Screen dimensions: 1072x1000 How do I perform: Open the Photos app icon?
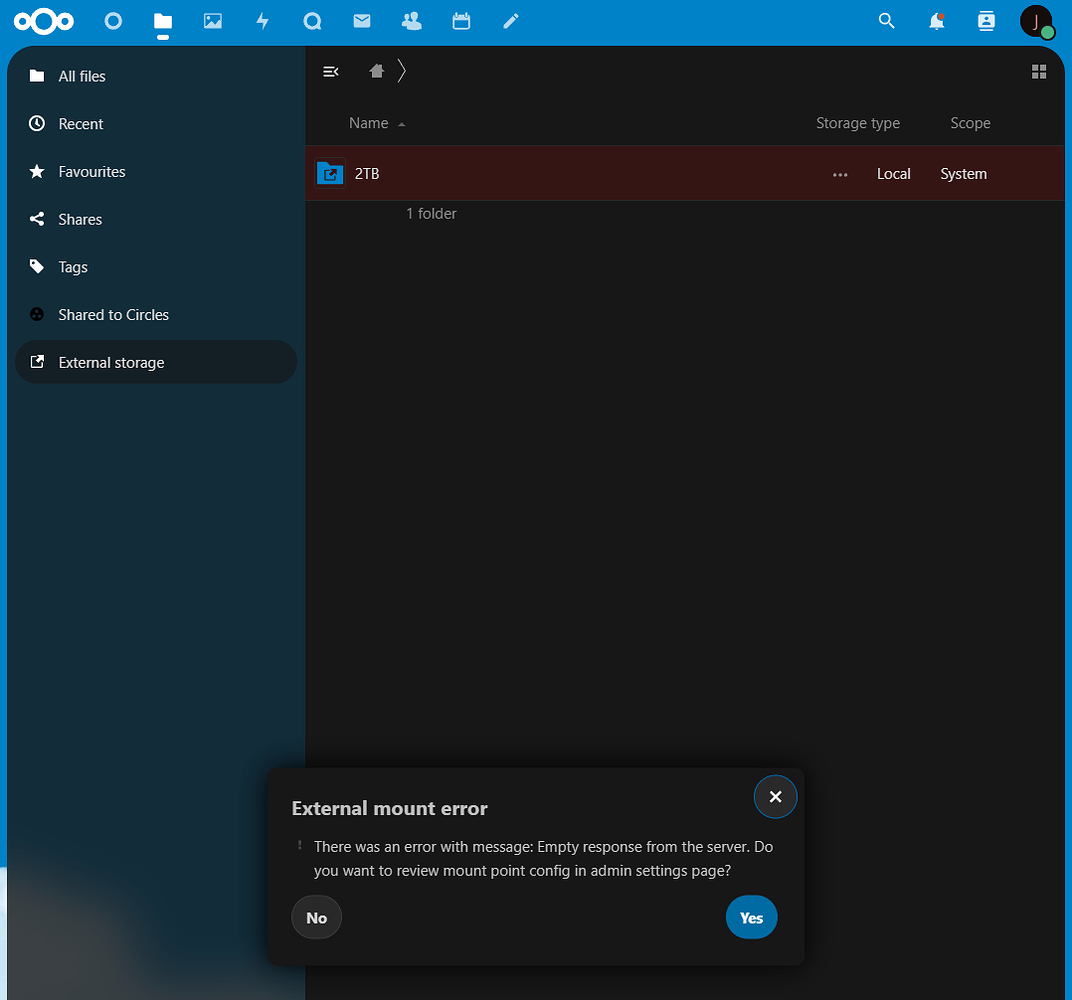pyautogui.click(x=212, y=21)
